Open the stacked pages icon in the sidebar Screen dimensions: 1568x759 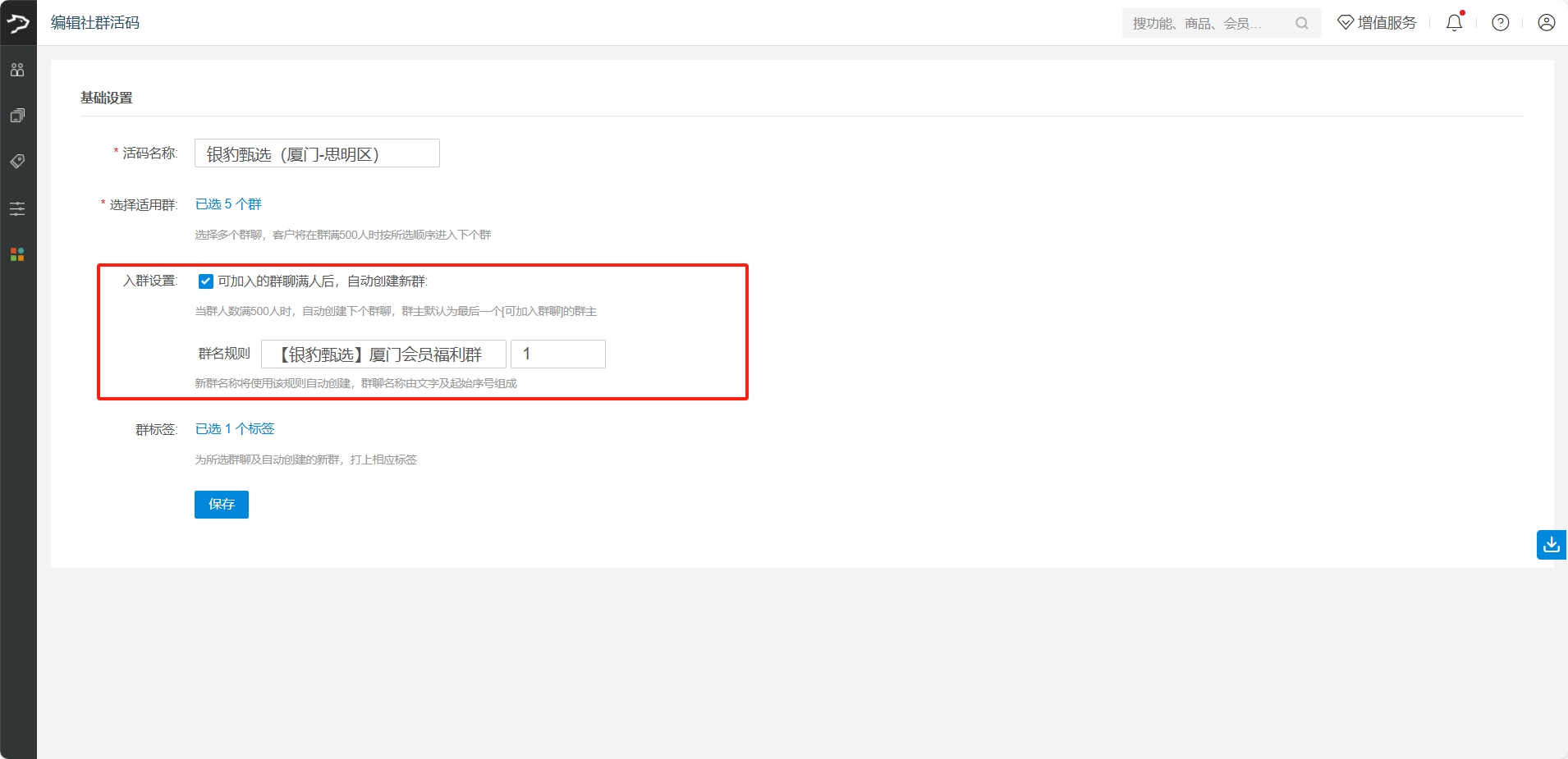(17, 116)
